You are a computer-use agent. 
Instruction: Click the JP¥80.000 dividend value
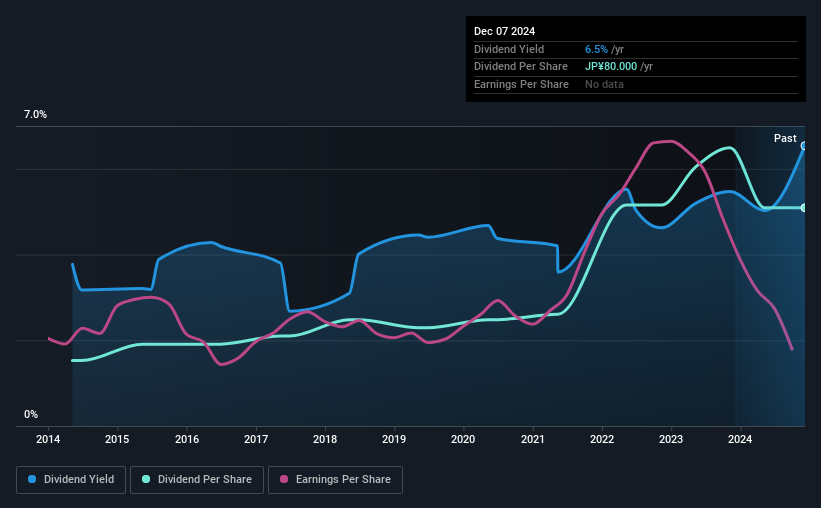[x=611, y=67]
